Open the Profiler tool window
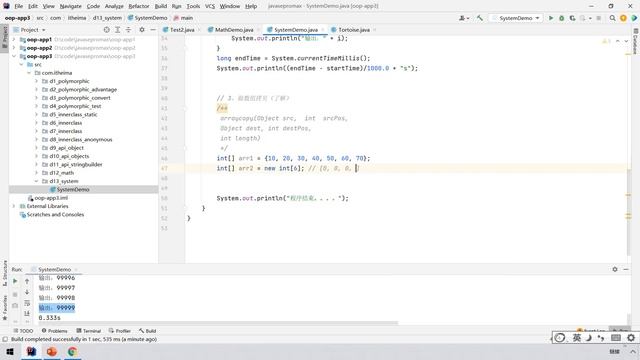The height and width of the screenshot is (360, 640). 120,331
